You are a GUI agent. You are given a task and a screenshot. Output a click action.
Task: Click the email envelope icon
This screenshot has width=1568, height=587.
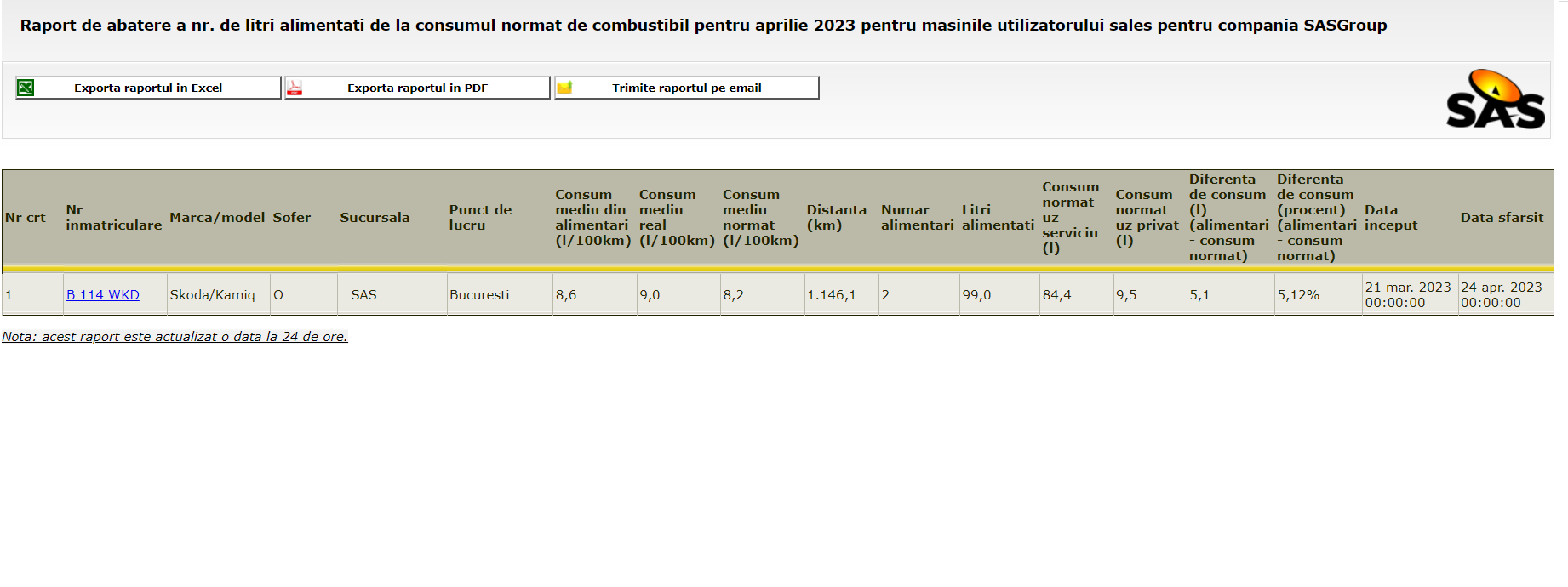564,88
